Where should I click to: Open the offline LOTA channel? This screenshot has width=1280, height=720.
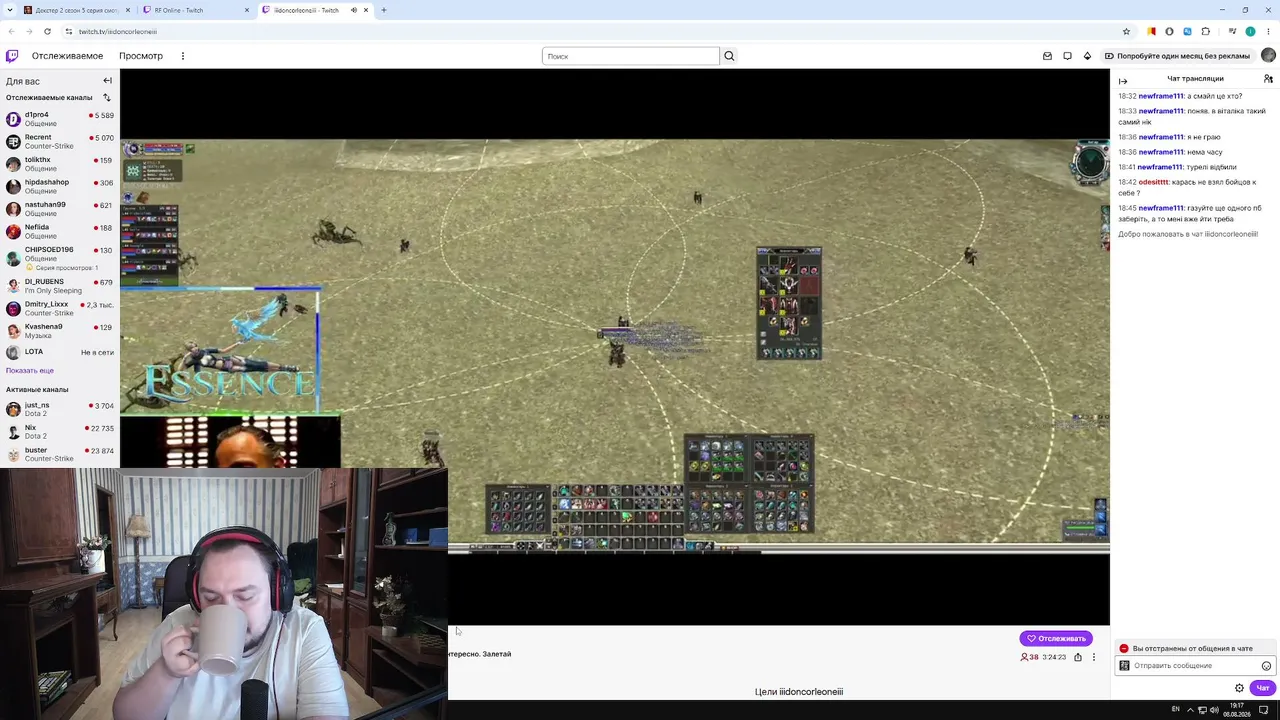60,352
